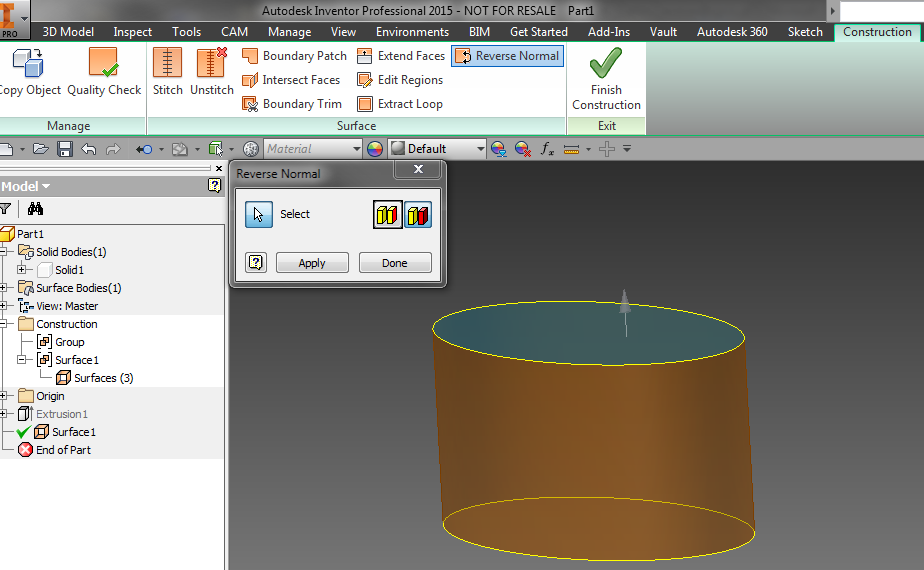
Task: Select the yellow-and-red surfaces option
Action: click(418, 215)
